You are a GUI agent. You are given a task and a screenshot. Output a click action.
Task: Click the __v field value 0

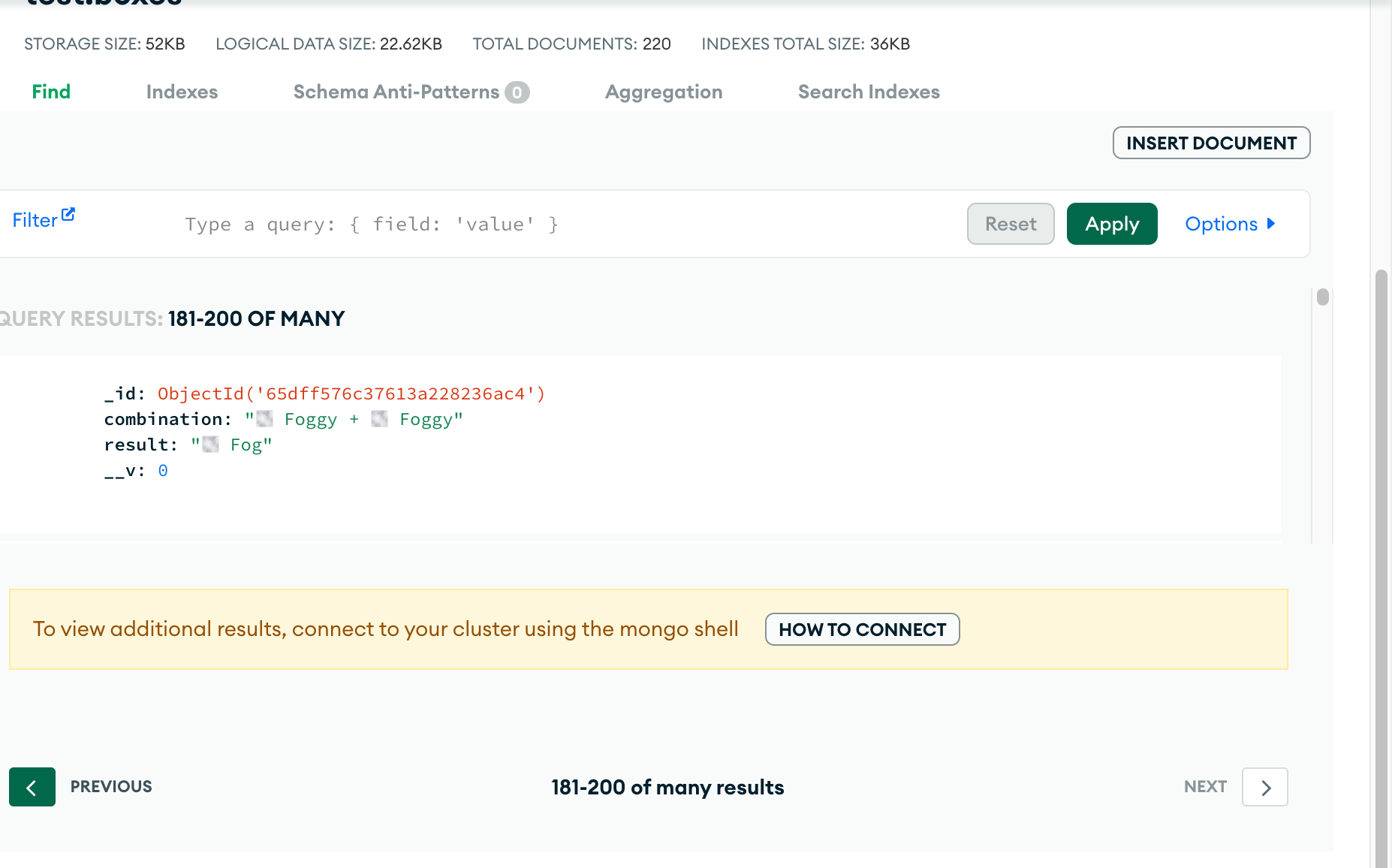click(x=163, y=471)
